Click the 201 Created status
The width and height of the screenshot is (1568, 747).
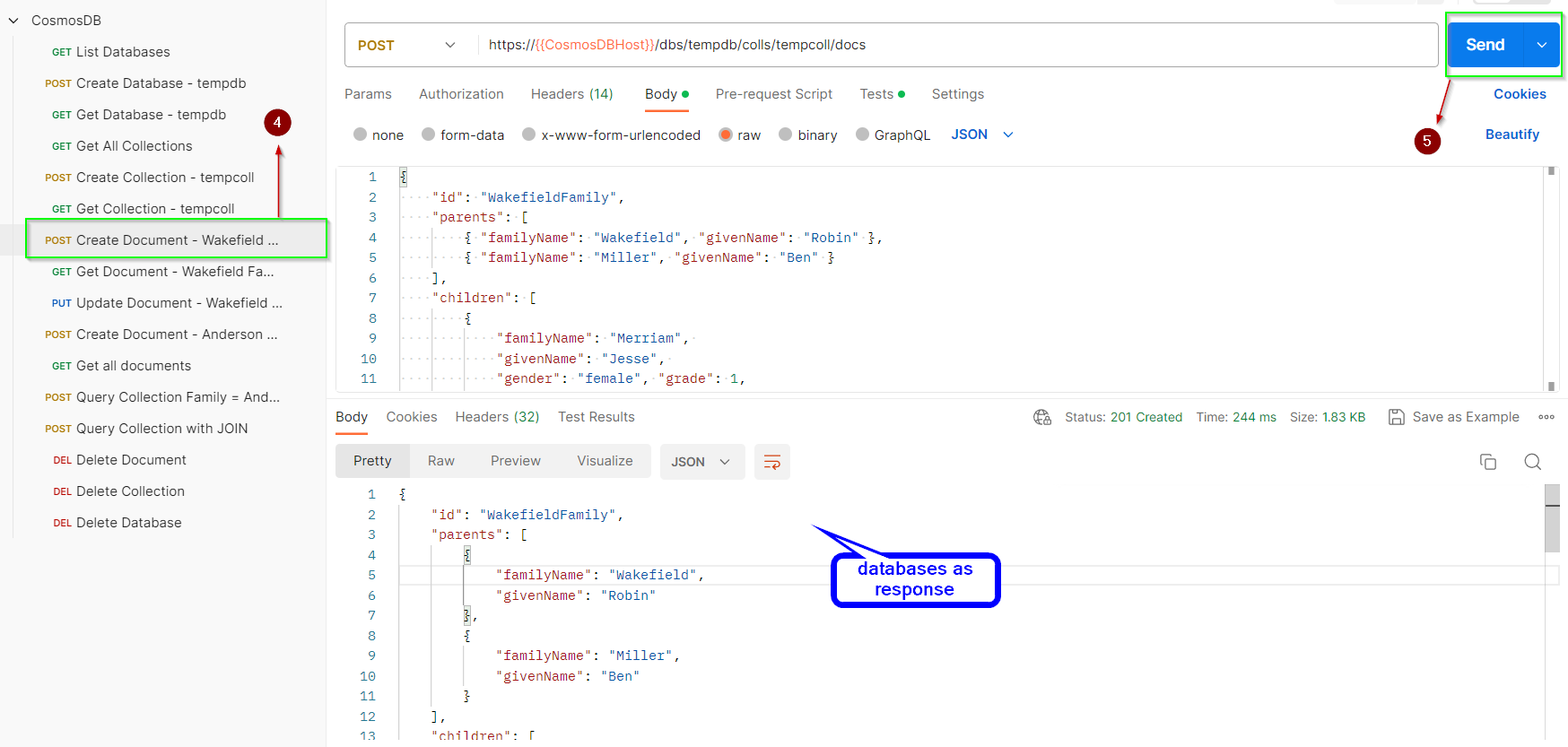click(x=1146, y=417)
